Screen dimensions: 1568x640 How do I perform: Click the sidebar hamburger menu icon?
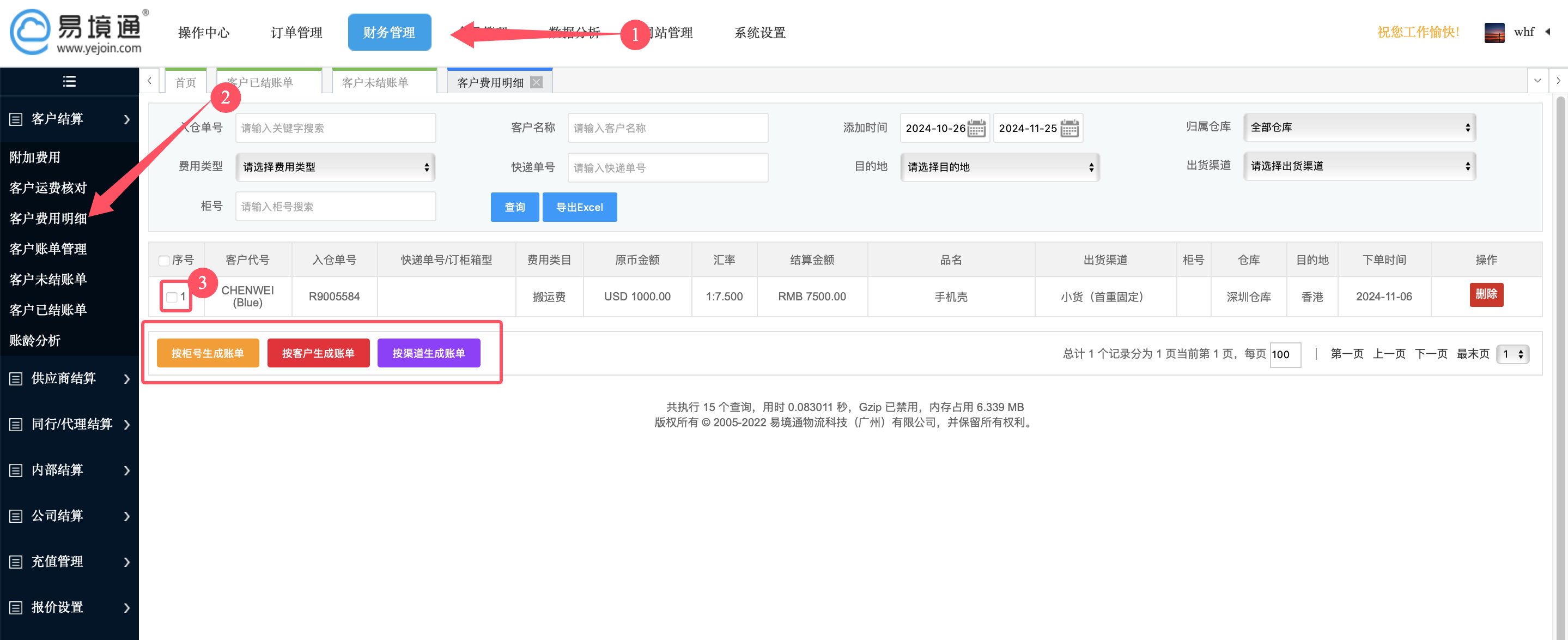pyautogui.click(x=69, y=81)
